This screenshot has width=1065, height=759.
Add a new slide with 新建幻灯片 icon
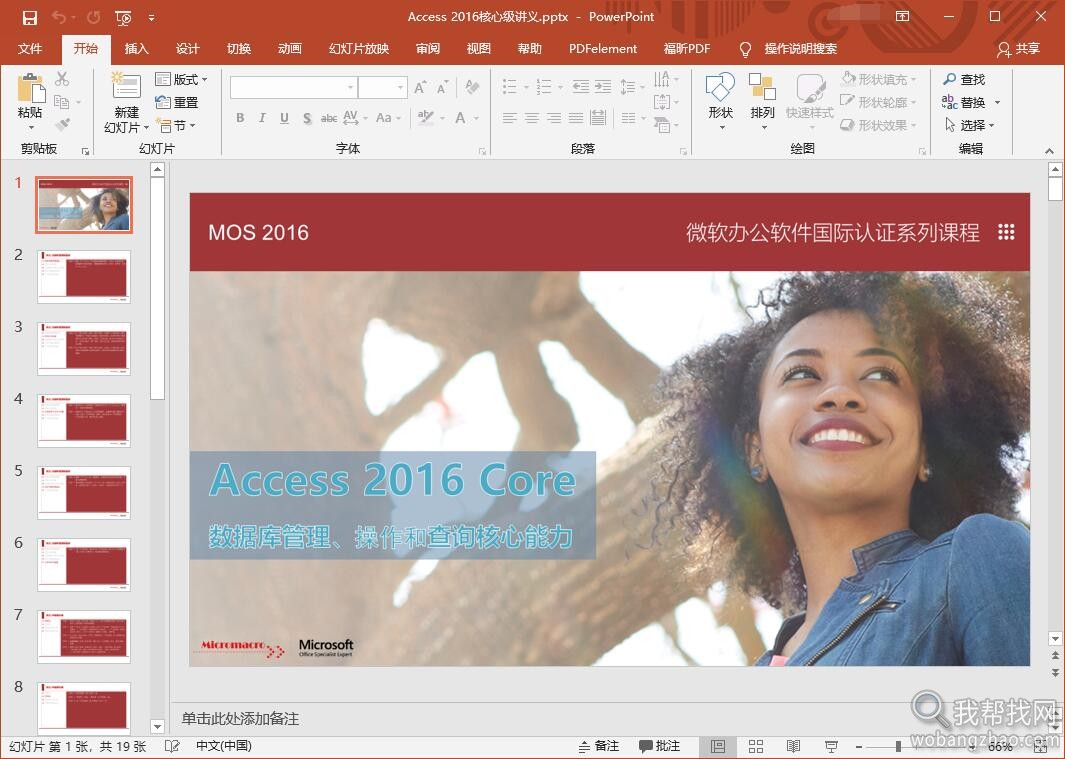pos(126,86)
